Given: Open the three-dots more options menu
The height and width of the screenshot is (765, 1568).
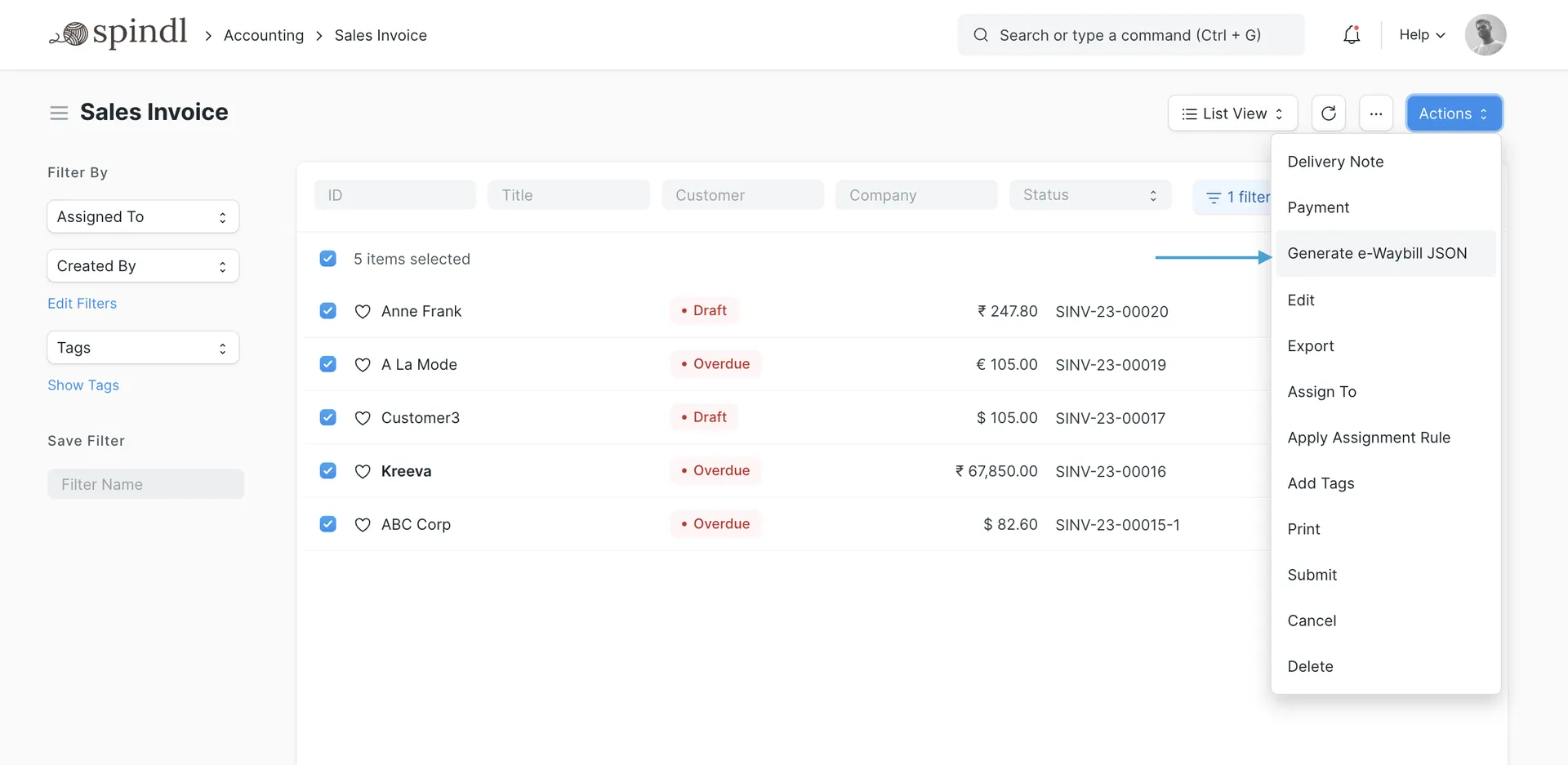Looking at the screenshot, I should tap(1375, 113).
